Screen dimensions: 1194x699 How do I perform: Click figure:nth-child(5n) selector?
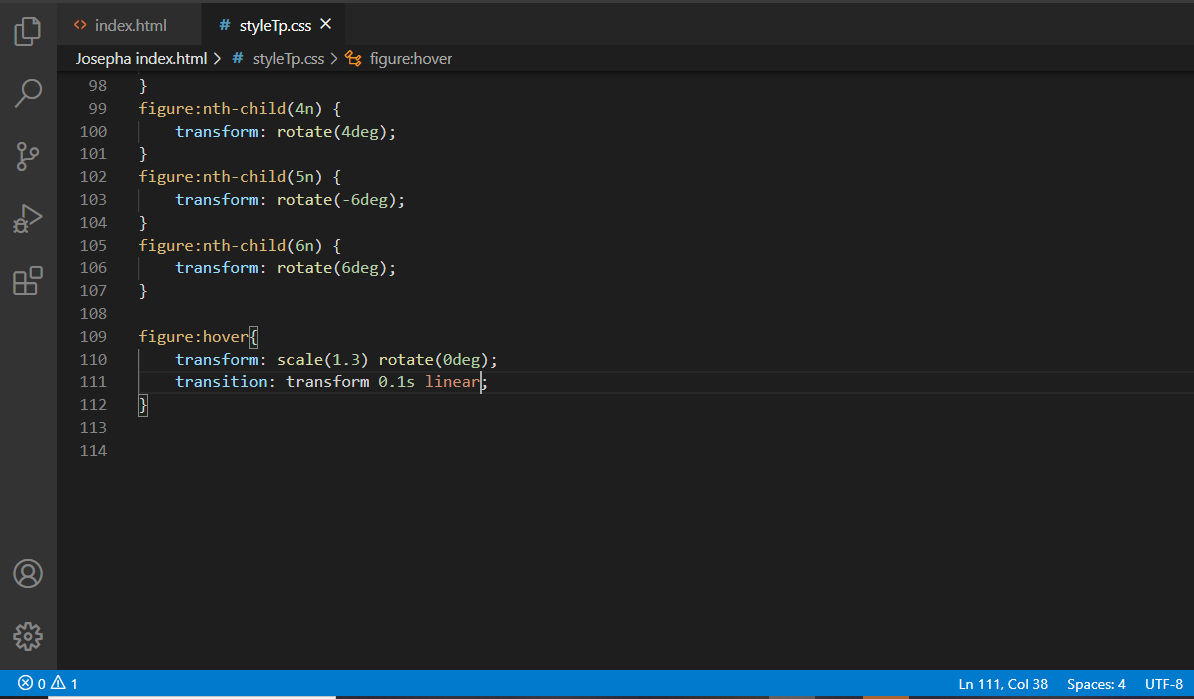click(230, 177)
